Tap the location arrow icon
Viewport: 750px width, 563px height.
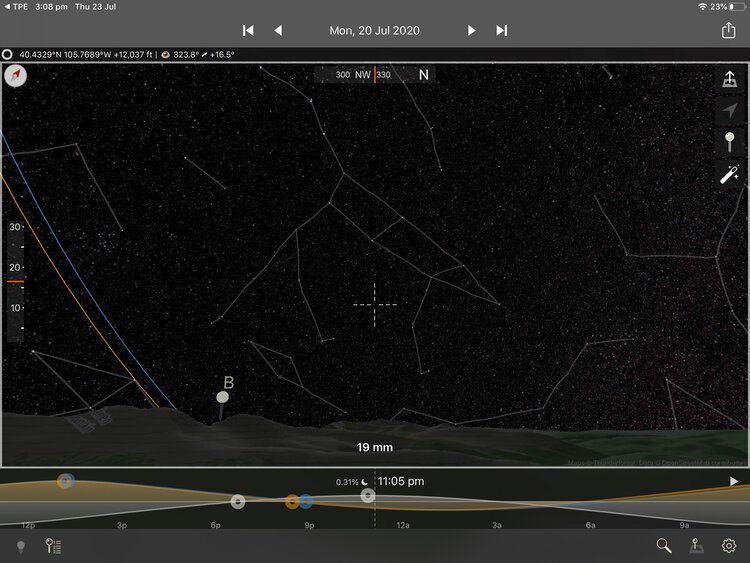(x=730, y=112)
